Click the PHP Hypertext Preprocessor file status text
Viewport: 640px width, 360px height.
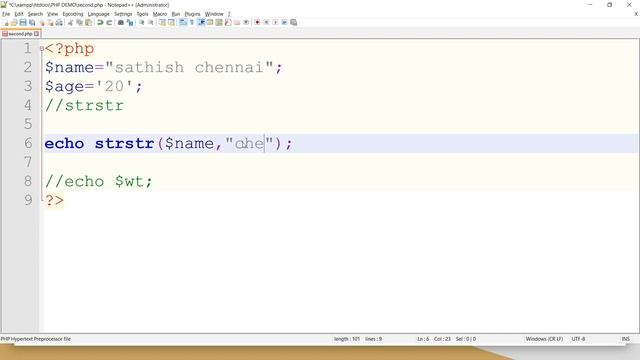coord(36,339)
